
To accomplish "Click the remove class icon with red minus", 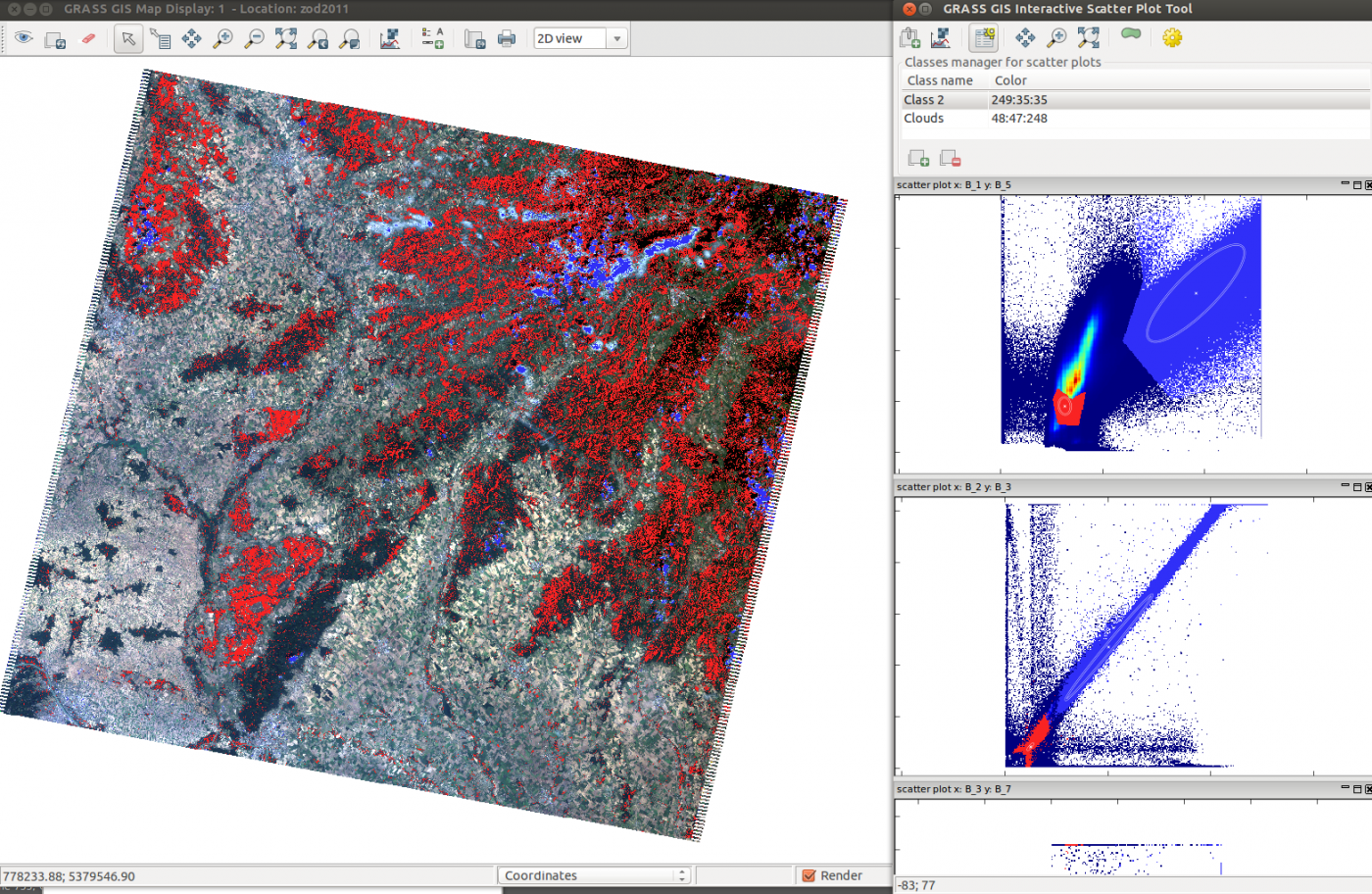I will click(x=950, y=158).
